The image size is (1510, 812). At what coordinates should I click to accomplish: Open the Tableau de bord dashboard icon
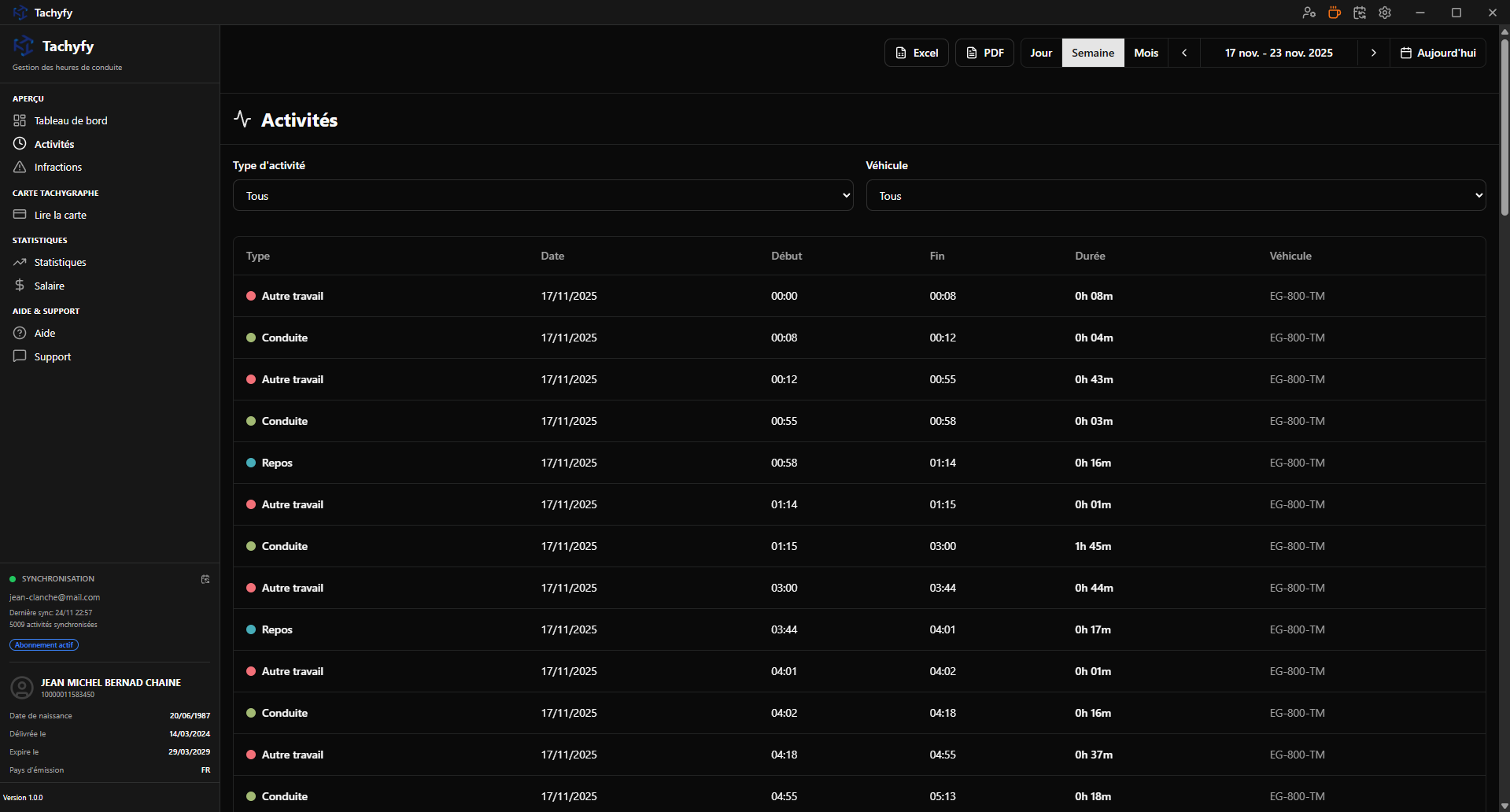point(20,120)
